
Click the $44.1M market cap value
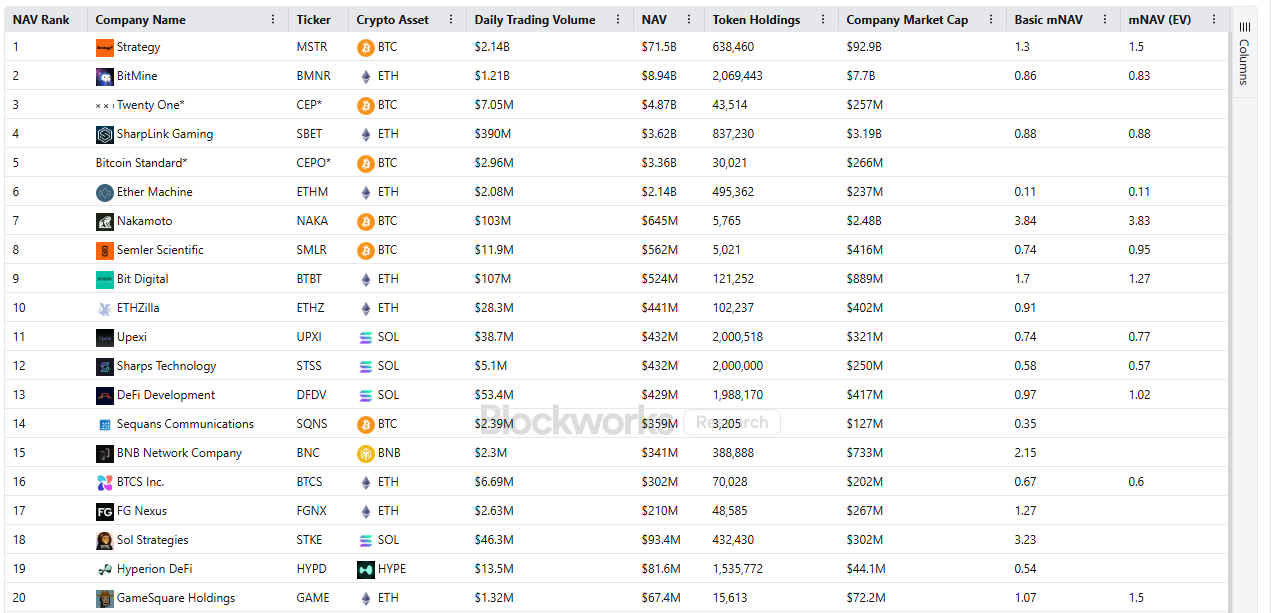pos(866,569)
